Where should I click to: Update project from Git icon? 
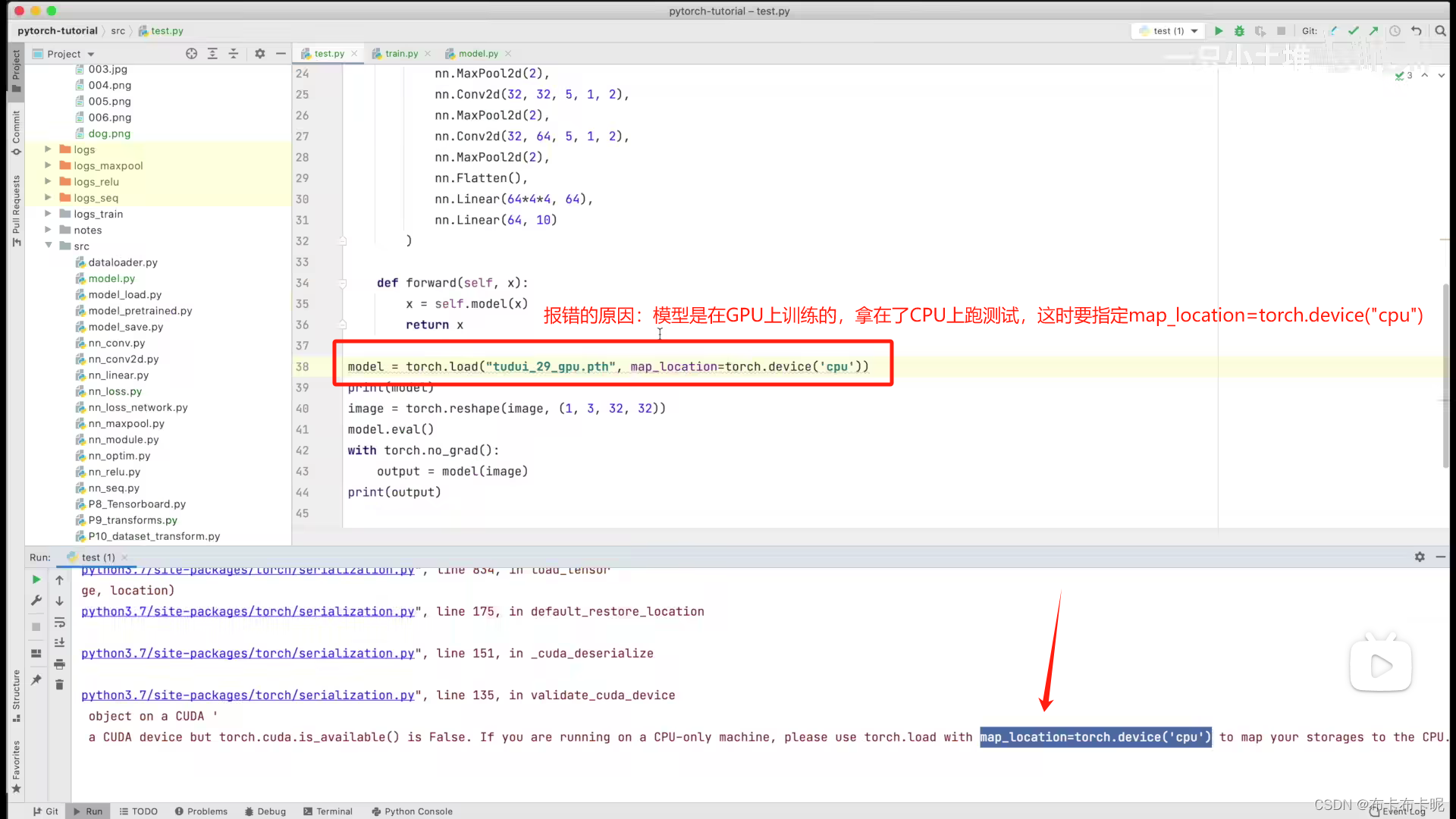(x=1333, y=31)
